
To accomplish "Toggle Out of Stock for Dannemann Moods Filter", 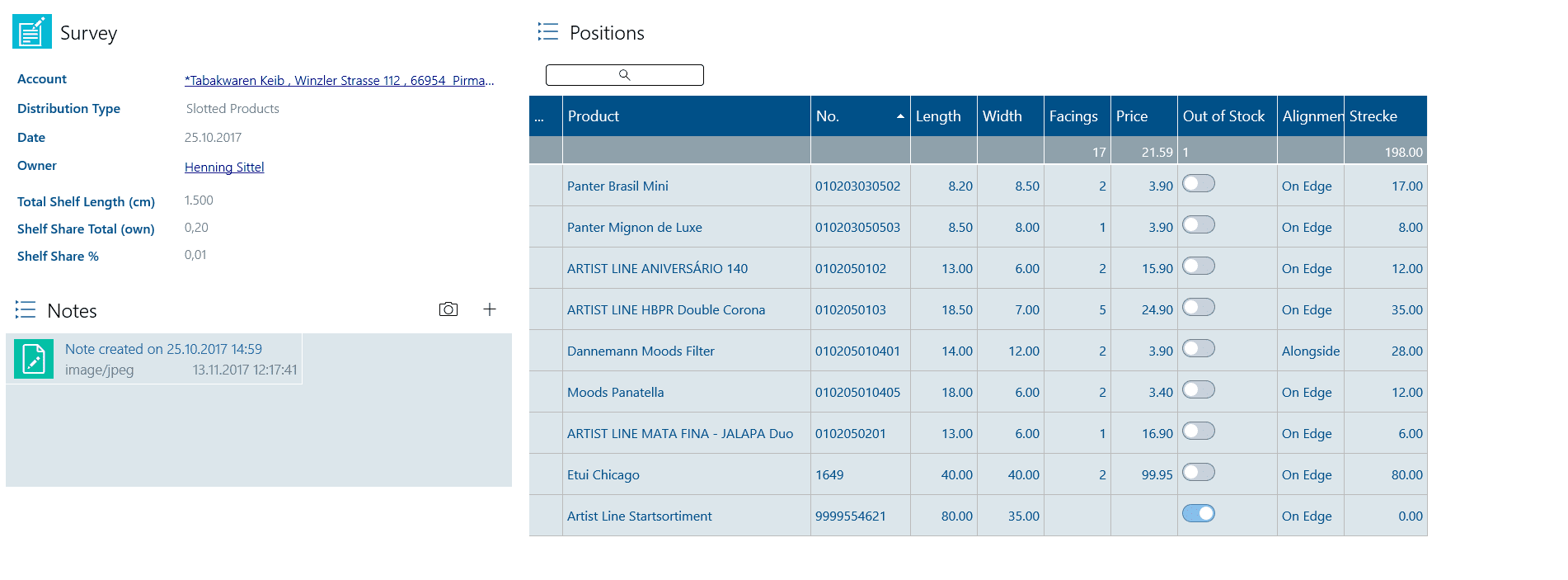I will (1199, 348).
